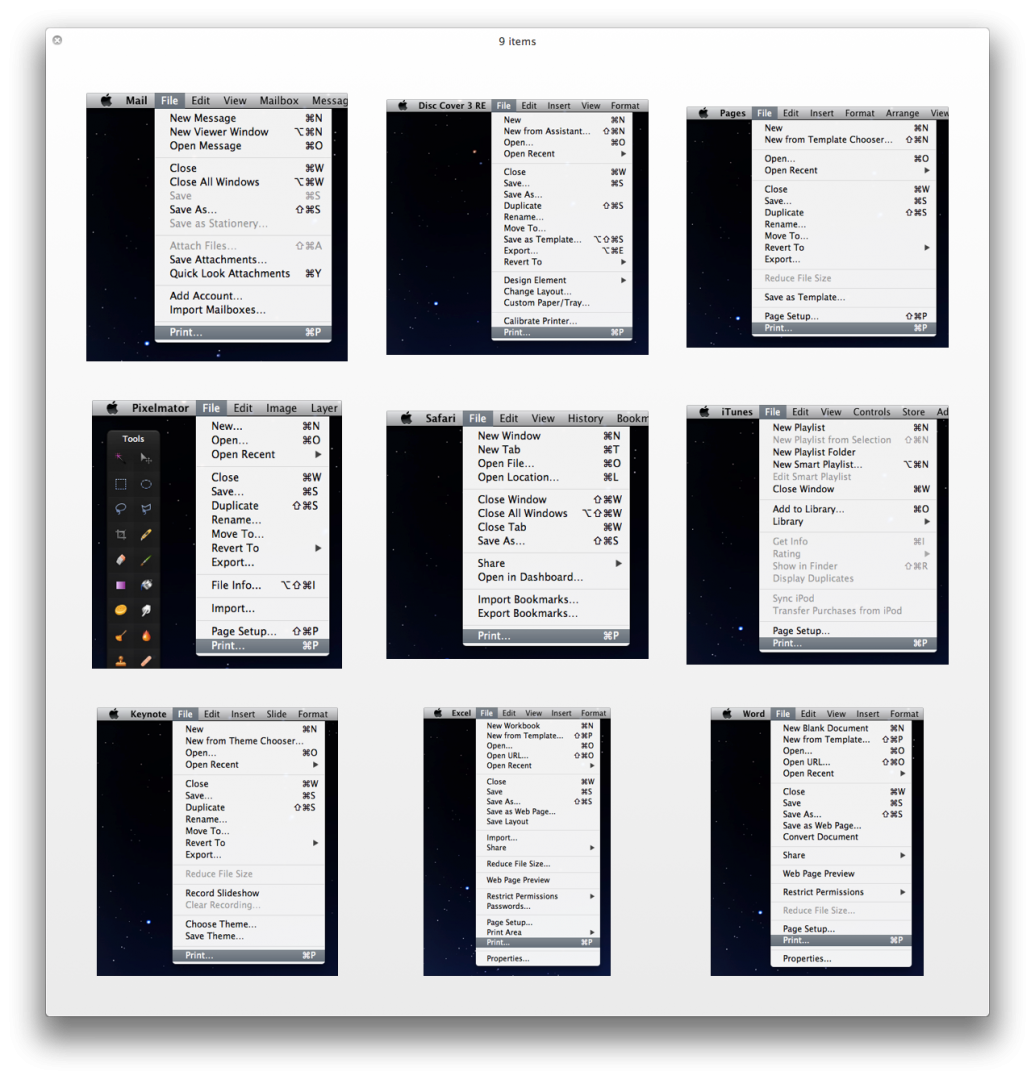The height and width of the screenshot is (1080, 1035).
Task: Select the Paint Bucket tool in Pixelmator
Action: click(146, 585)
